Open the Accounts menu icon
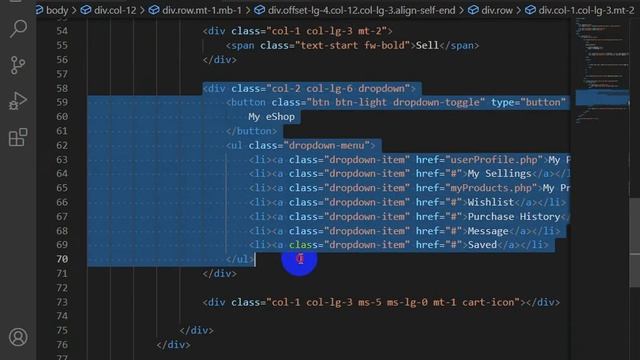 (18, 337)
